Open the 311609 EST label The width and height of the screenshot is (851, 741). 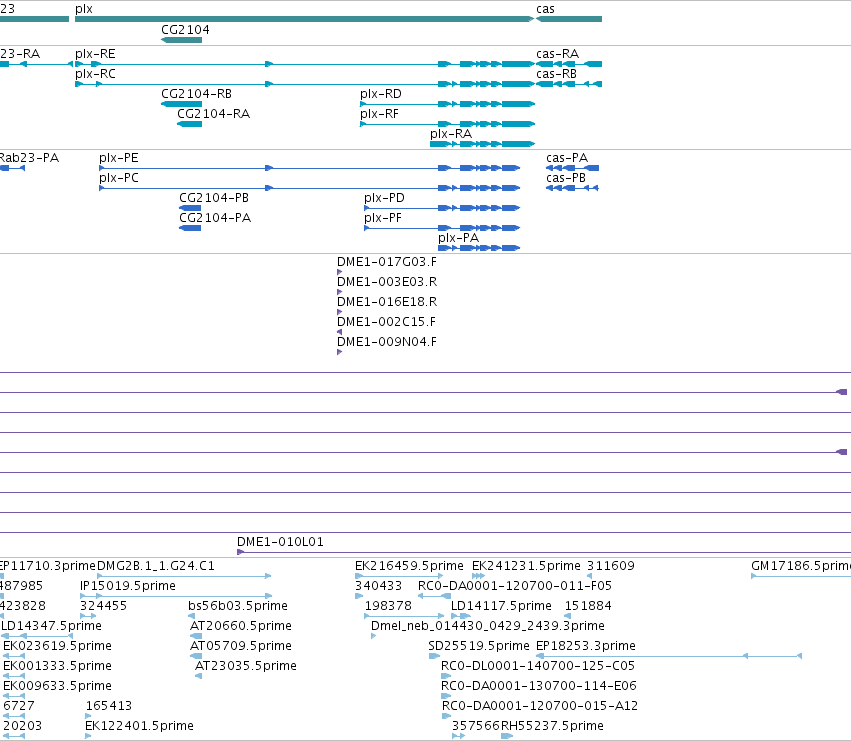[611, 566]
